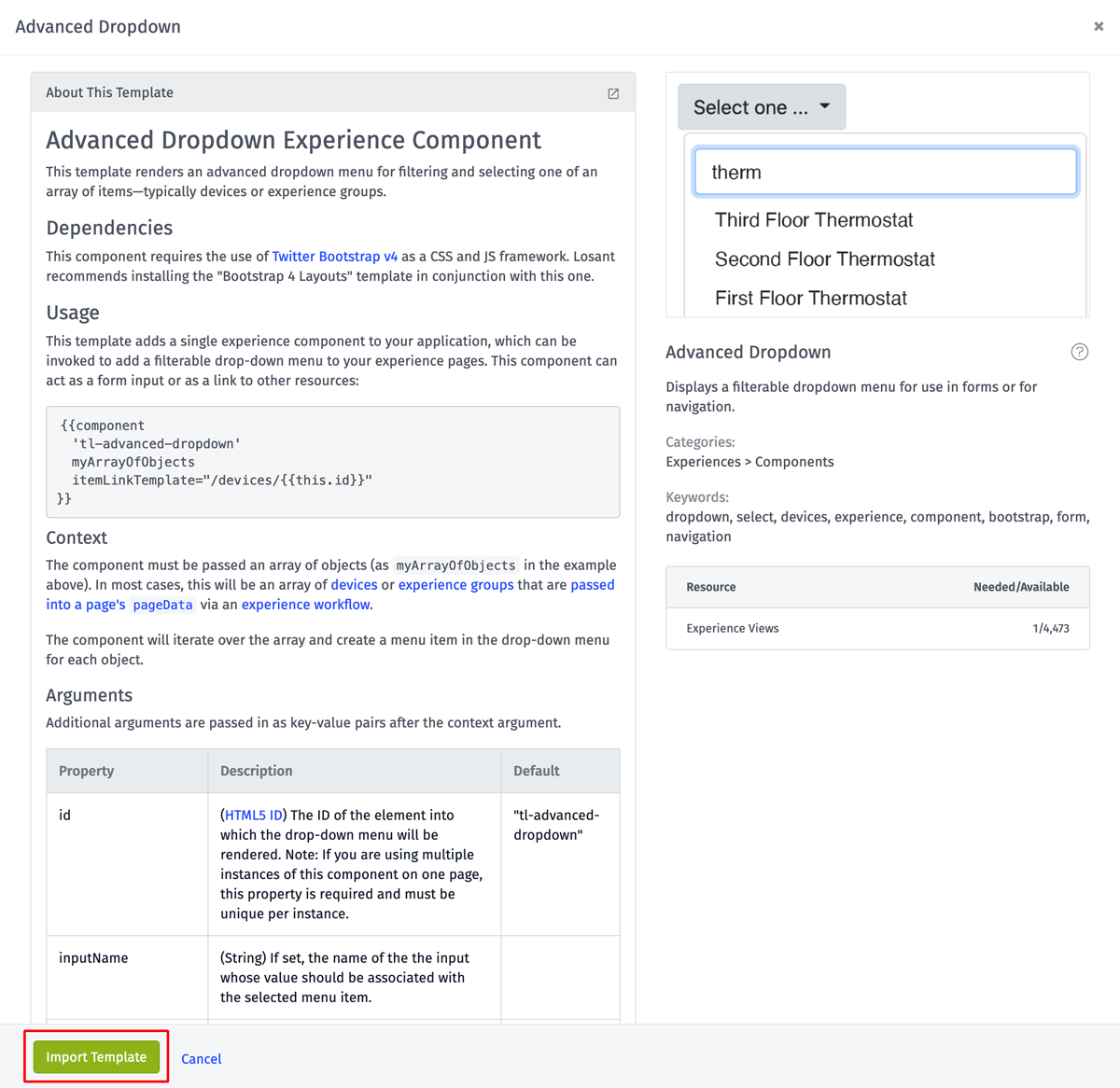Cancel the template import
Viewport: 1120px width, 1088px height.
(x=202, y=1058)
